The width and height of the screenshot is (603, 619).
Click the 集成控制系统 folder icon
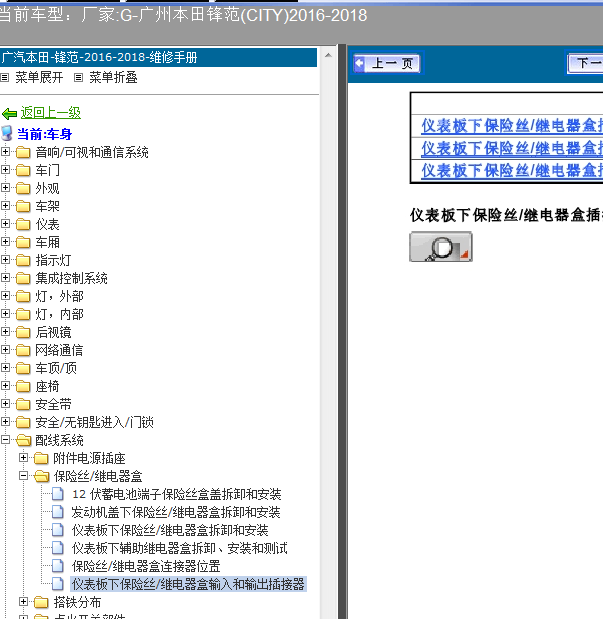pos(23,278)
